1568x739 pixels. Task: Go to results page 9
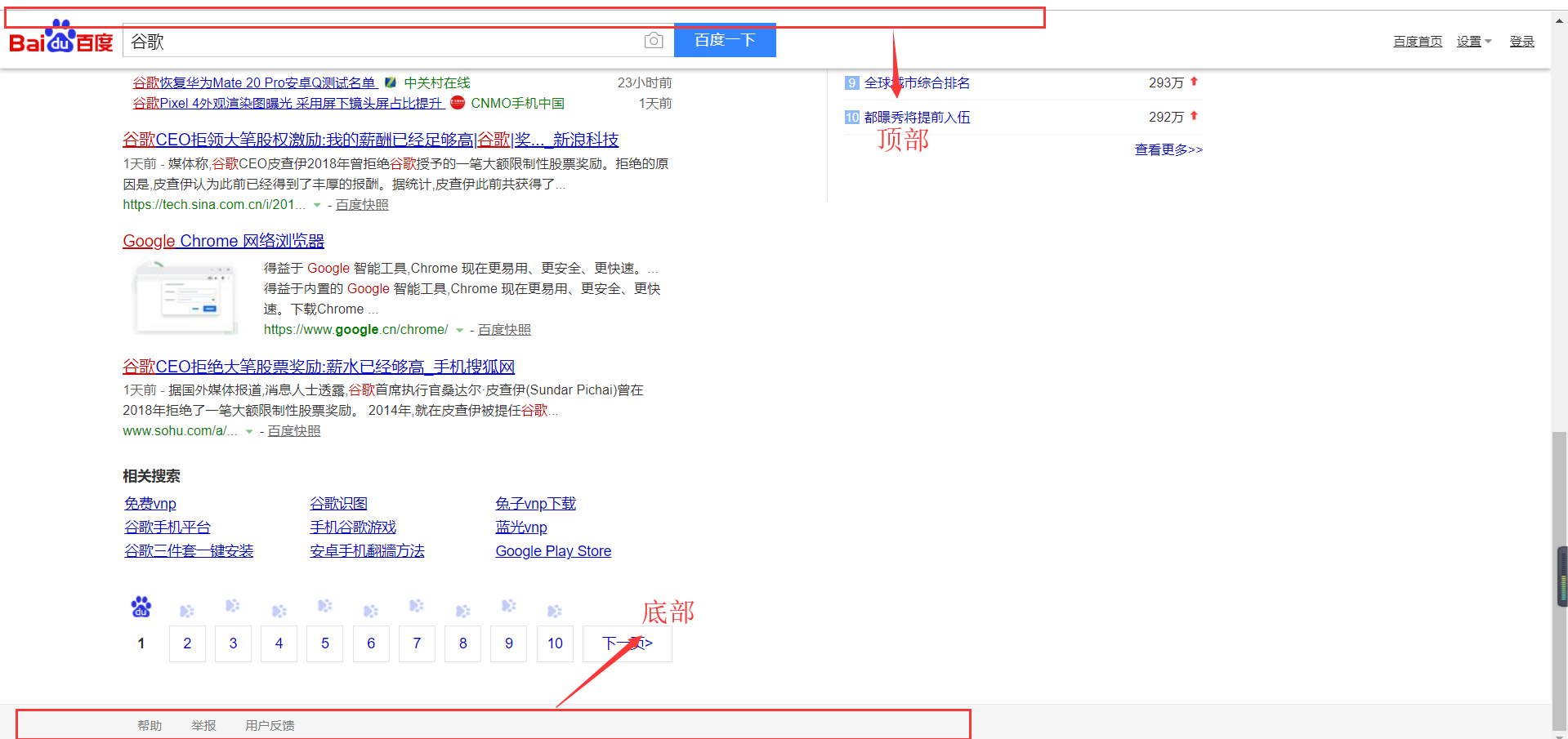click(509, 643)
